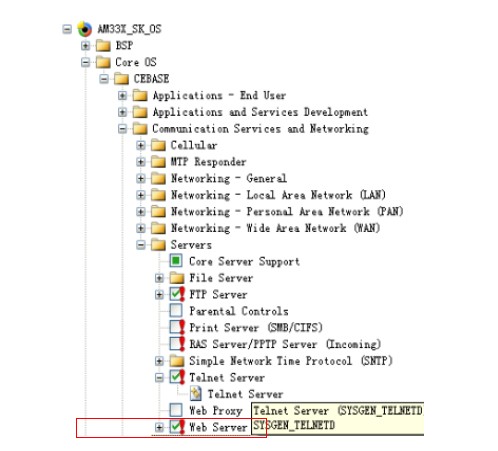This screenshot has height=451, width=498.
Task: Uncheck the FTP Server checkbox
Action: click(x=176, y=294)
